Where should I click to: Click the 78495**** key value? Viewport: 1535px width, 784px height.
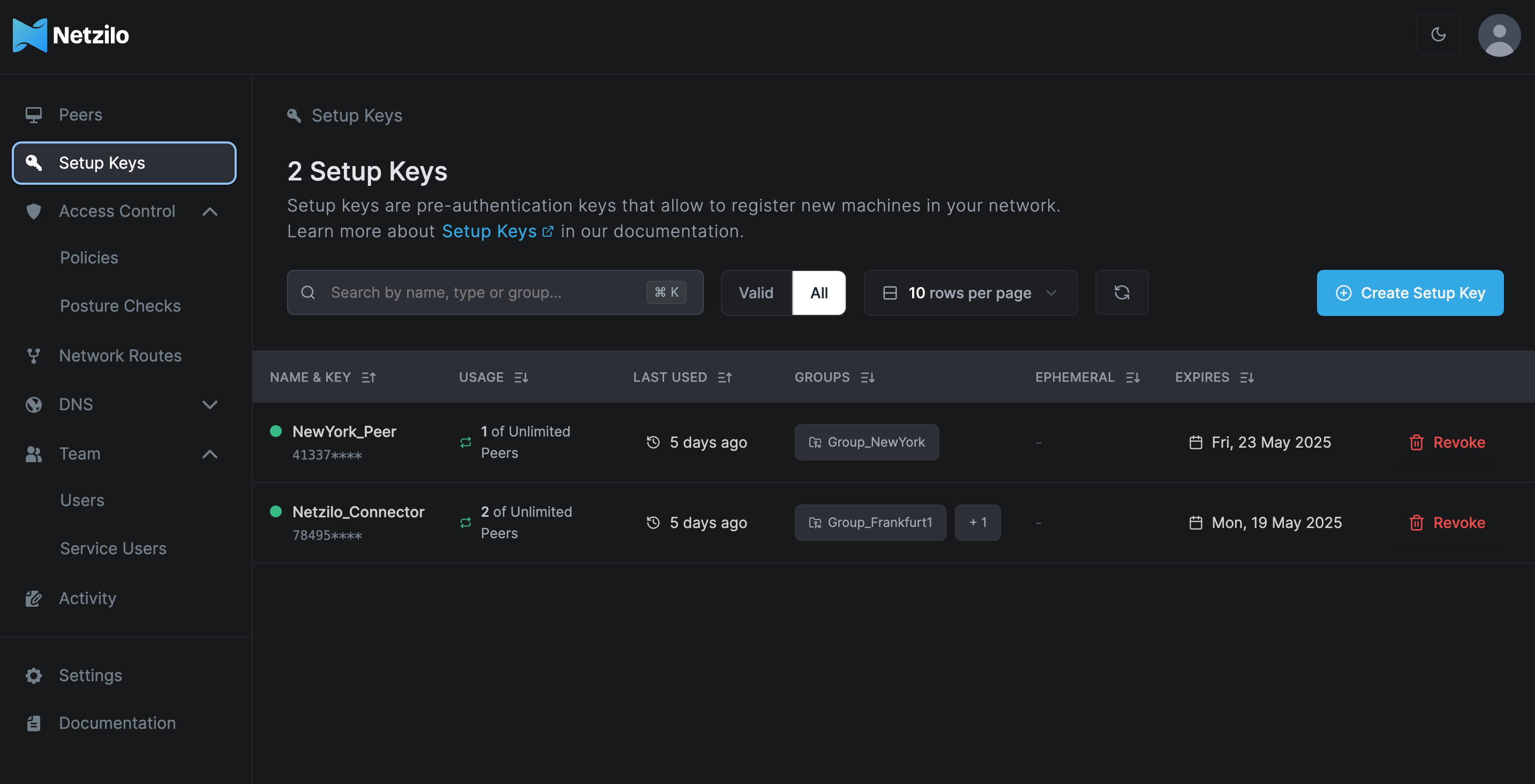coord(327,535)
